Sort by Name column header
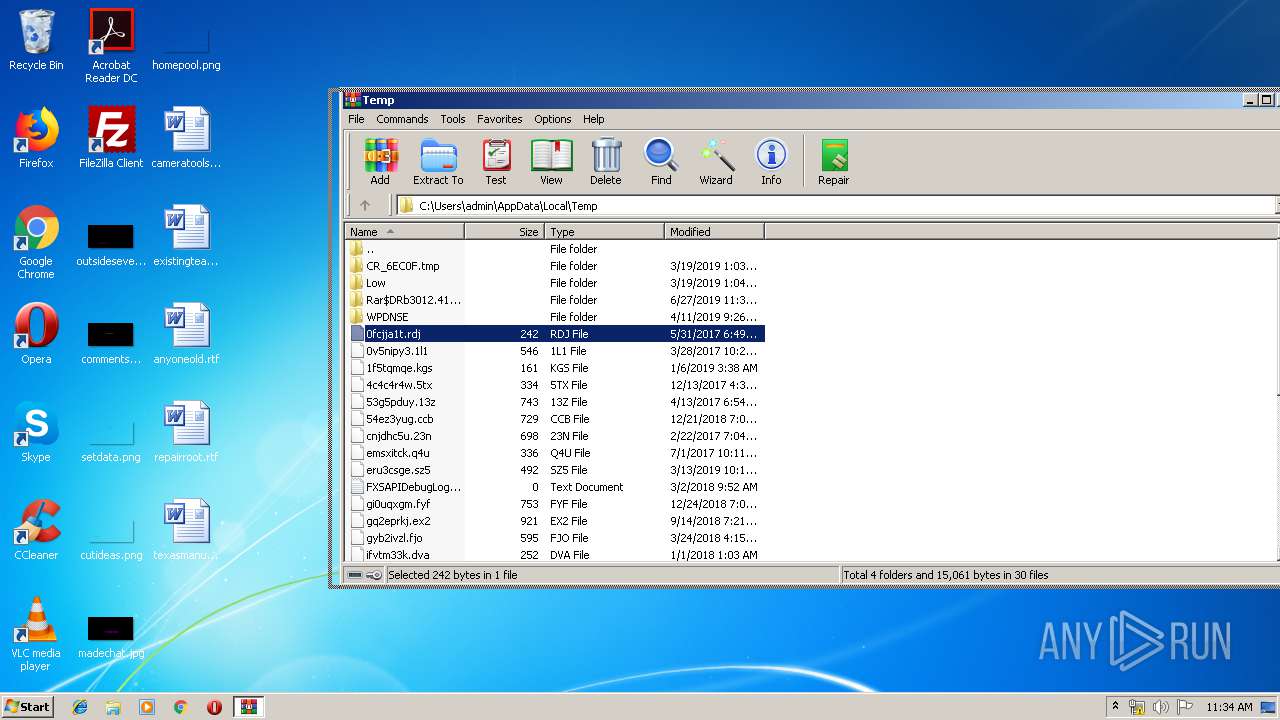Image resolution: width=1280 pixels, height=720 pixels. click(405, 231)
